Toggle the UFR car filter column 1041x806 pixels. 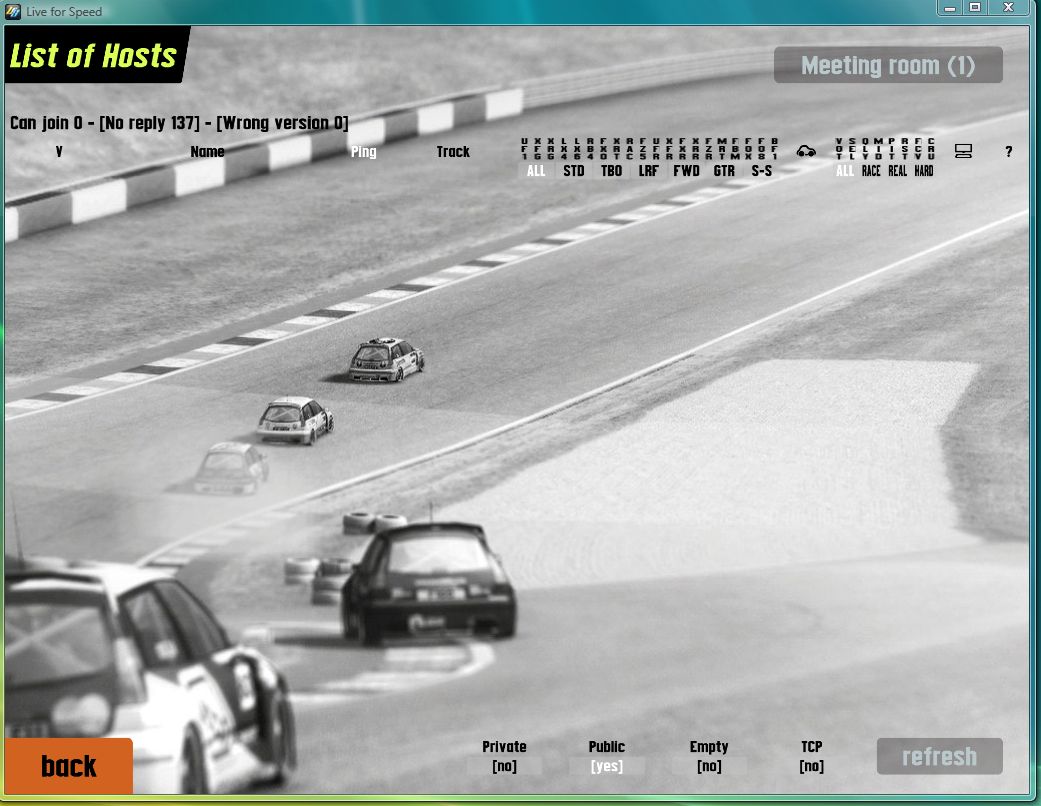click(656, 149)
